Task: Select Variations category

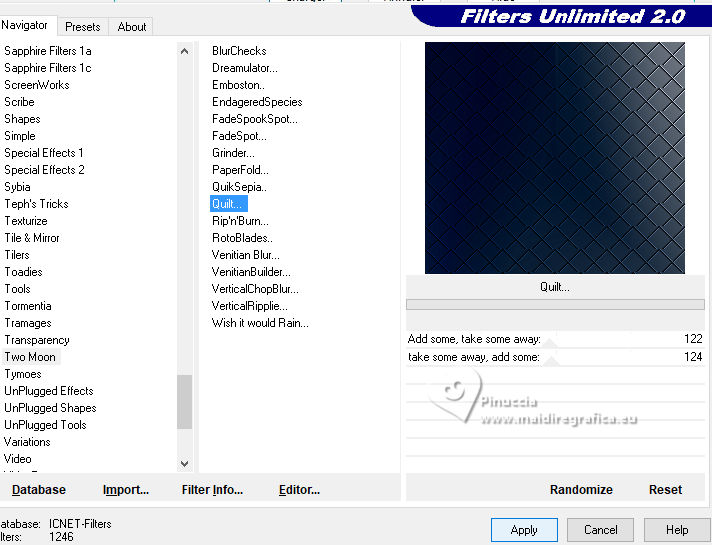Action: [x=27, y=442]
